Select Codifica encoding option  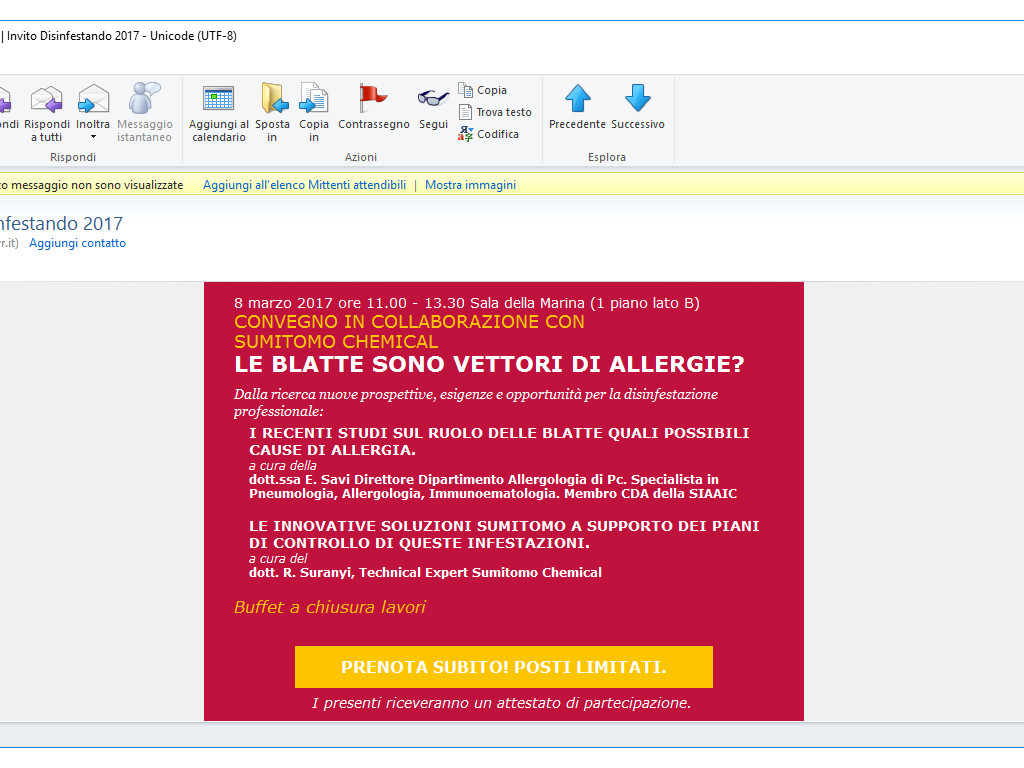497,134
